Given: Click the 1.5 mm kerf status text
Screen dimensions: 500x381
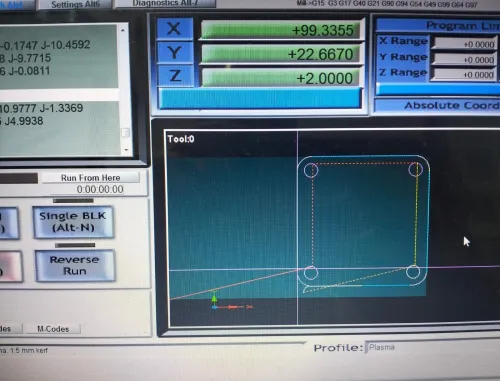Looking at the screenshot, I should point(23,351).
